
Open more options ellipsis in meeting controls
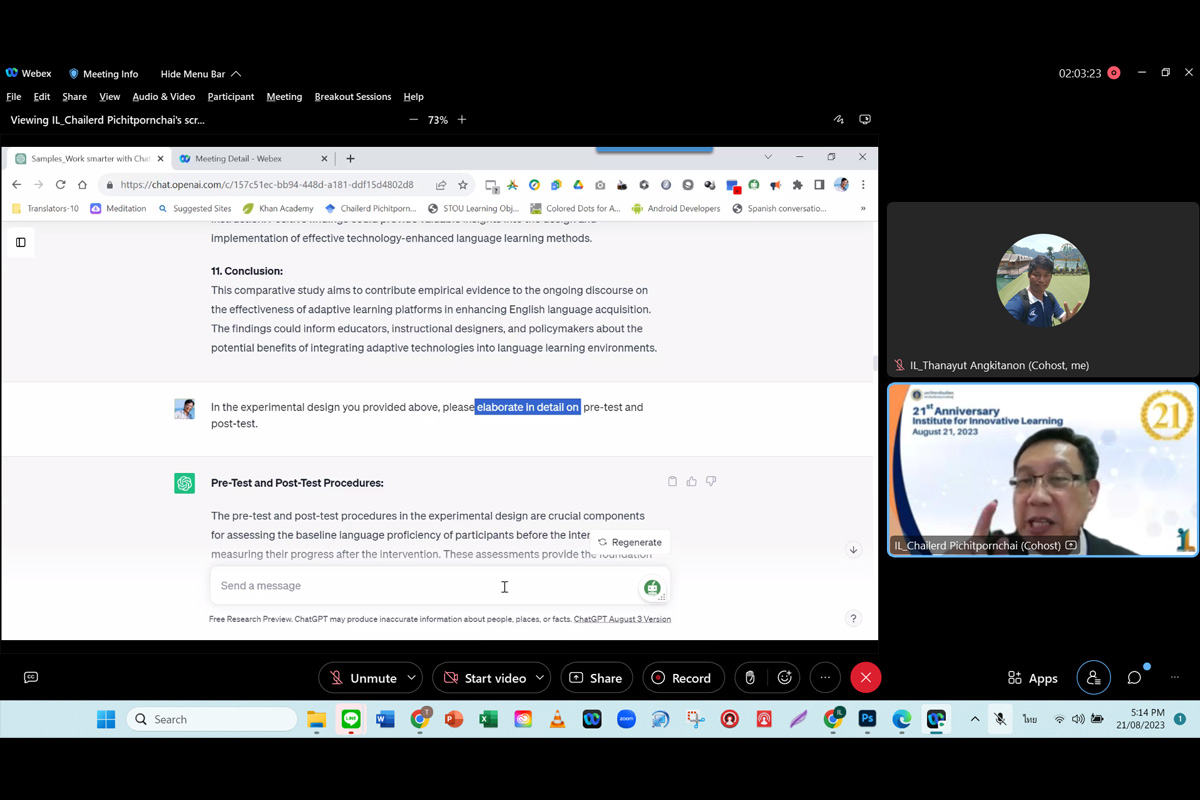coord(825,678)
